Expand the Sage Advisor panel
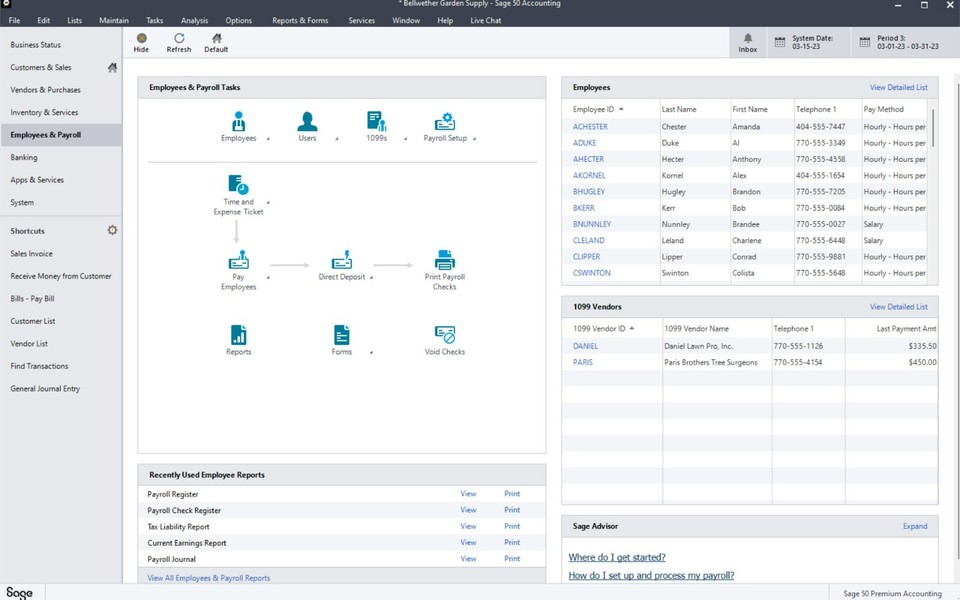Screen dimensions: 960x600 [914, 525]
